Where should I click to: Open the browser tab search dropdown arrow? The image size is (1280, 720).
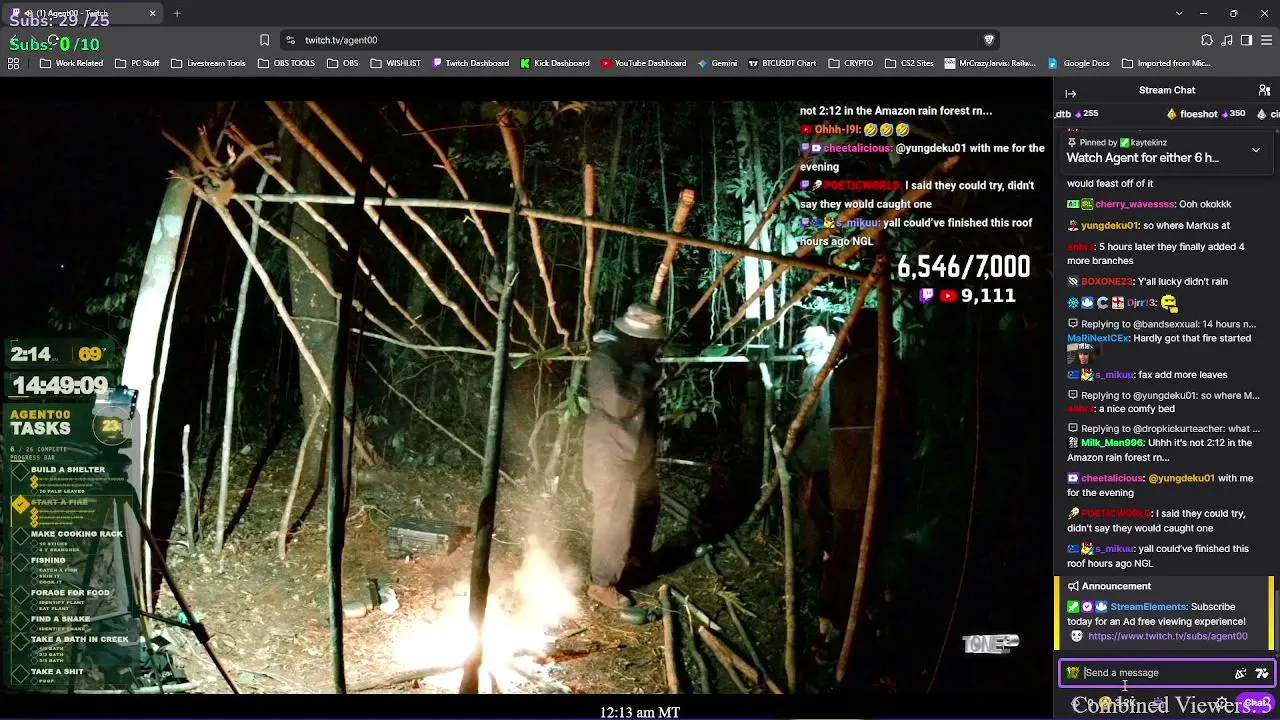pyautogui.click(x=1179, y=14)
